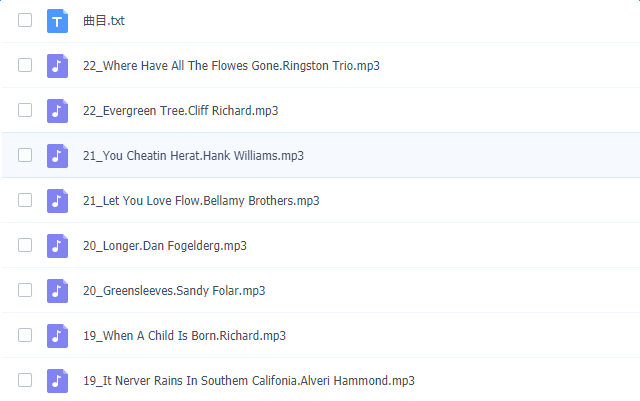Click the text file icon for 曲目.txt
The height and width of the screenshot is (401, 640).
point(57,20)
